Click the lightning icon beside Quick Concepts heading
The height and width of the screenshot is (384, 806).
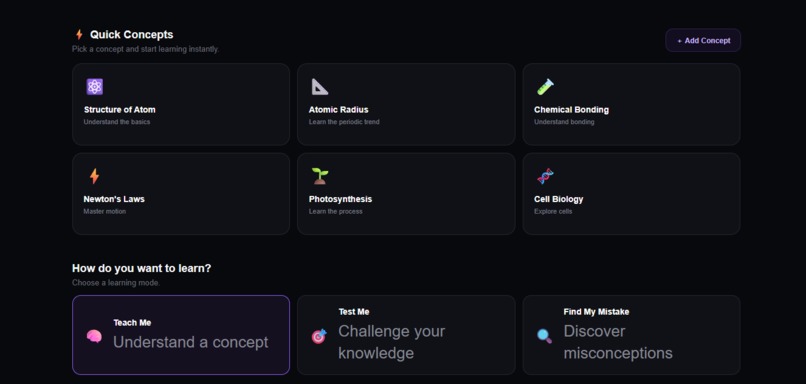tap(79, 34)
